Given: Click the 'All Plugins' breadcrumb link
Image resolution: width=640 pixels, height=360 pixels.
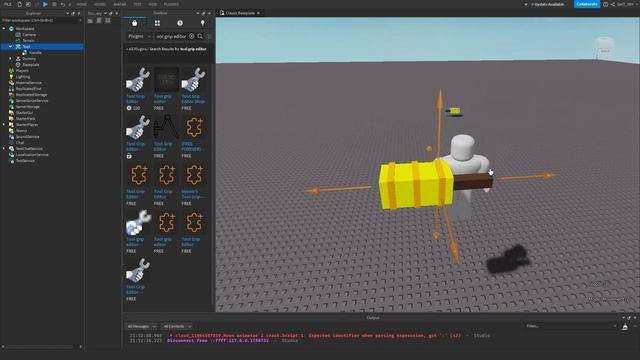Looking at the screenshot, I should (x=137, y=49).
